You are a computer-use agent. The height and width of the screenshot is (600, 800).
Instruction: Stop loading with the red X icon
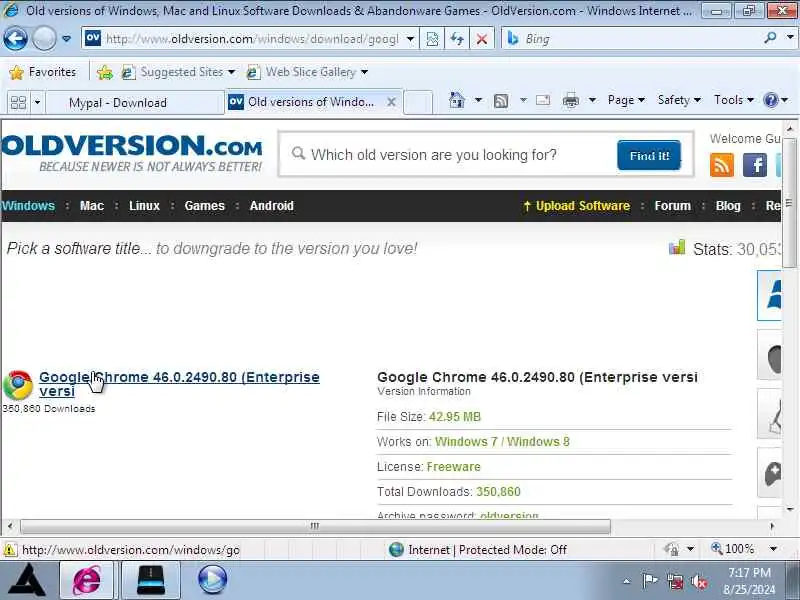tap(482, 39)
